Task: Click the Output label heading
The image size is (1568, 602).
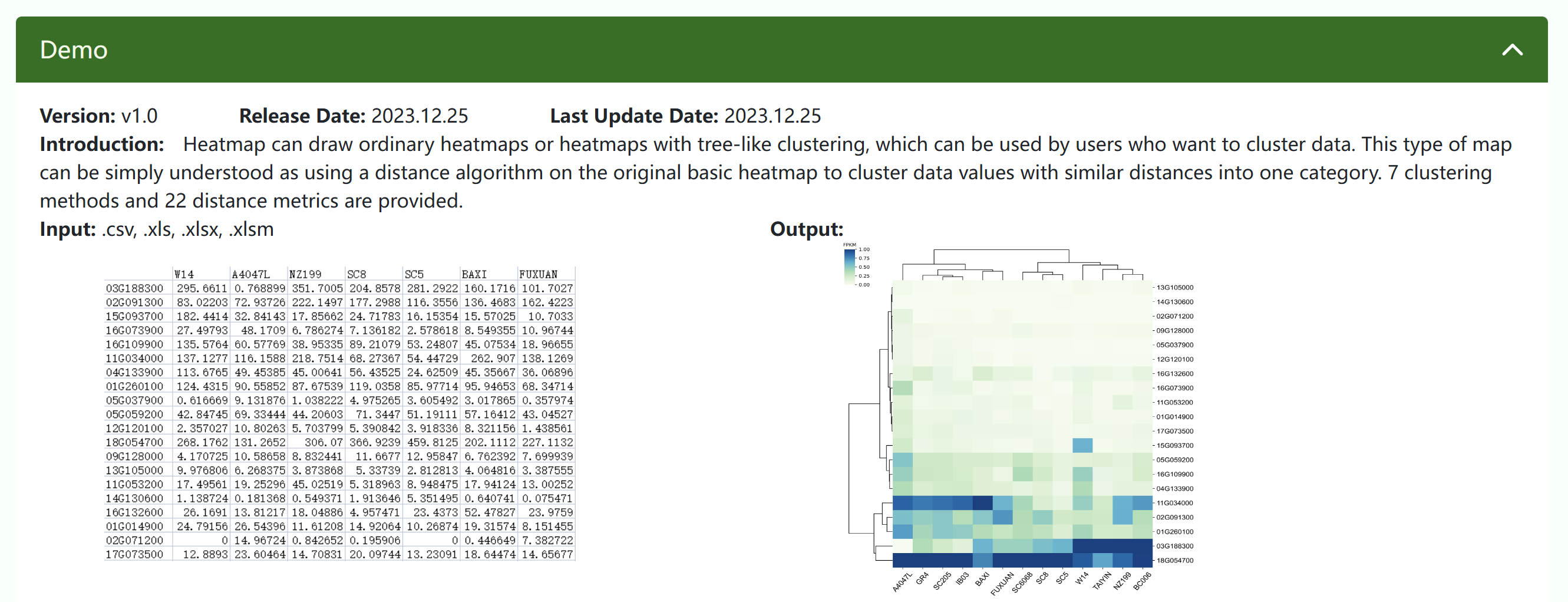Action: point(807,229)
